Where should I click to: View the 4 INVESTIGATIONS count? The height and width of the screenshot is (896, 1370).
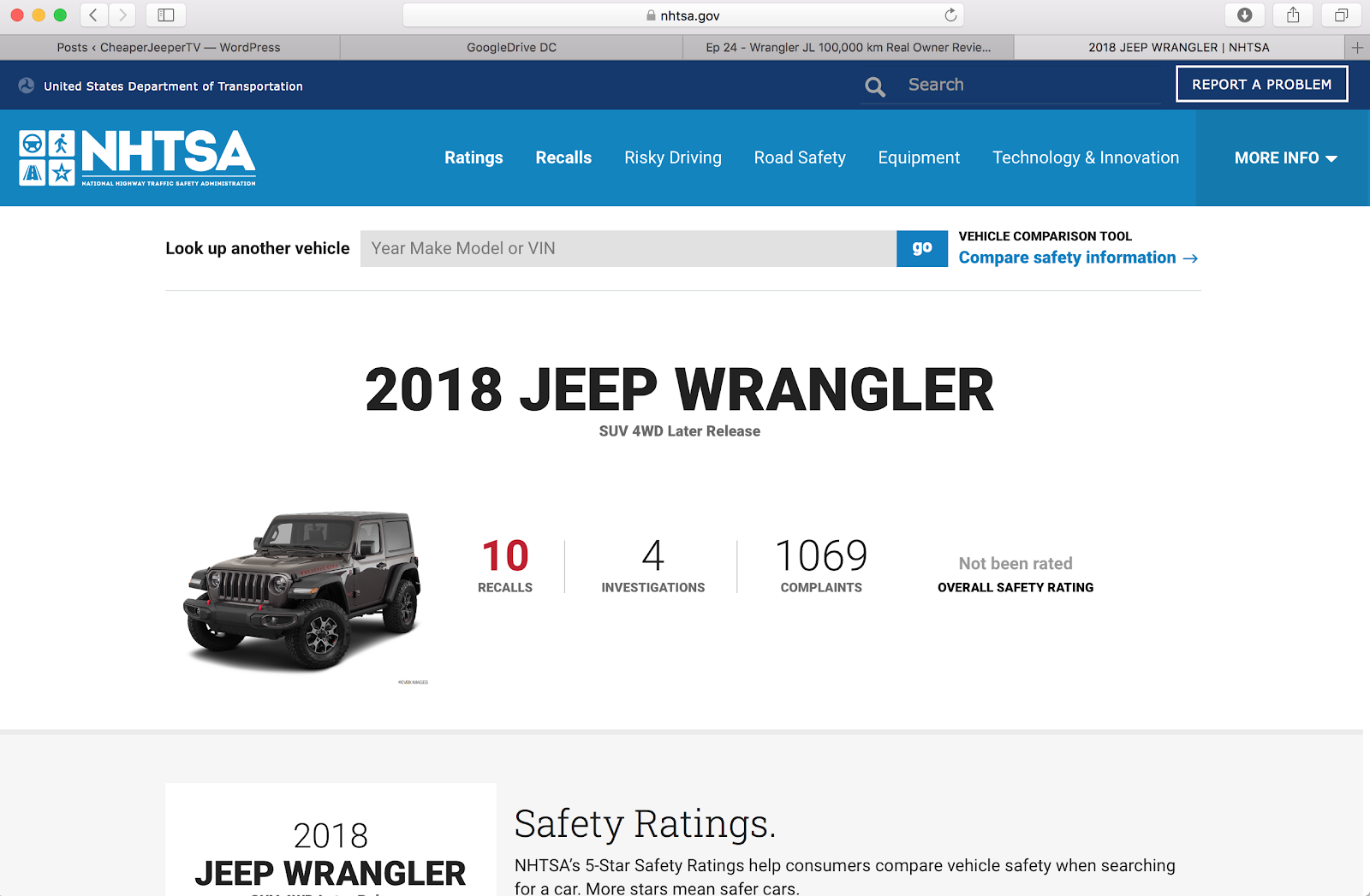(x=653, y=565)
